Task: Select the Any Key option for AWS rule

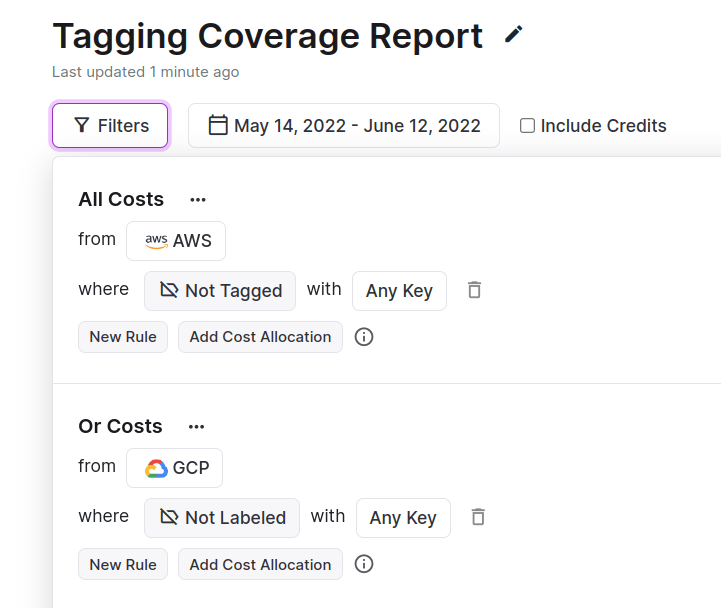Action: click(399, 291)
